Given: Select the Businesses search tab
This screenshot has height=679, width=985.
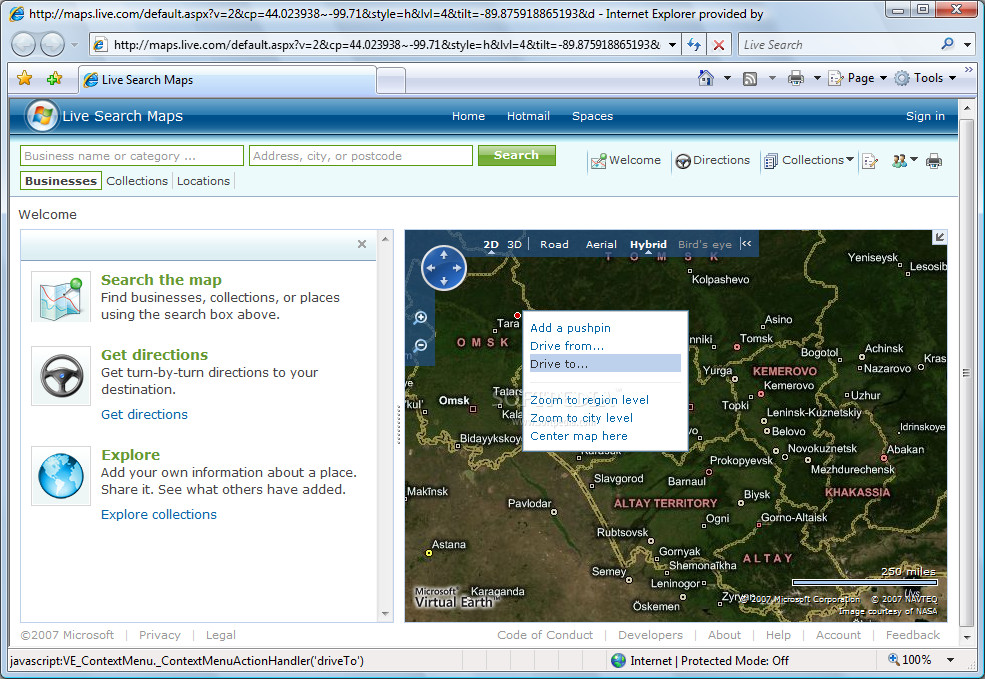Looking at the screenshot, I should pyautogui.click(x=61, y=181).
